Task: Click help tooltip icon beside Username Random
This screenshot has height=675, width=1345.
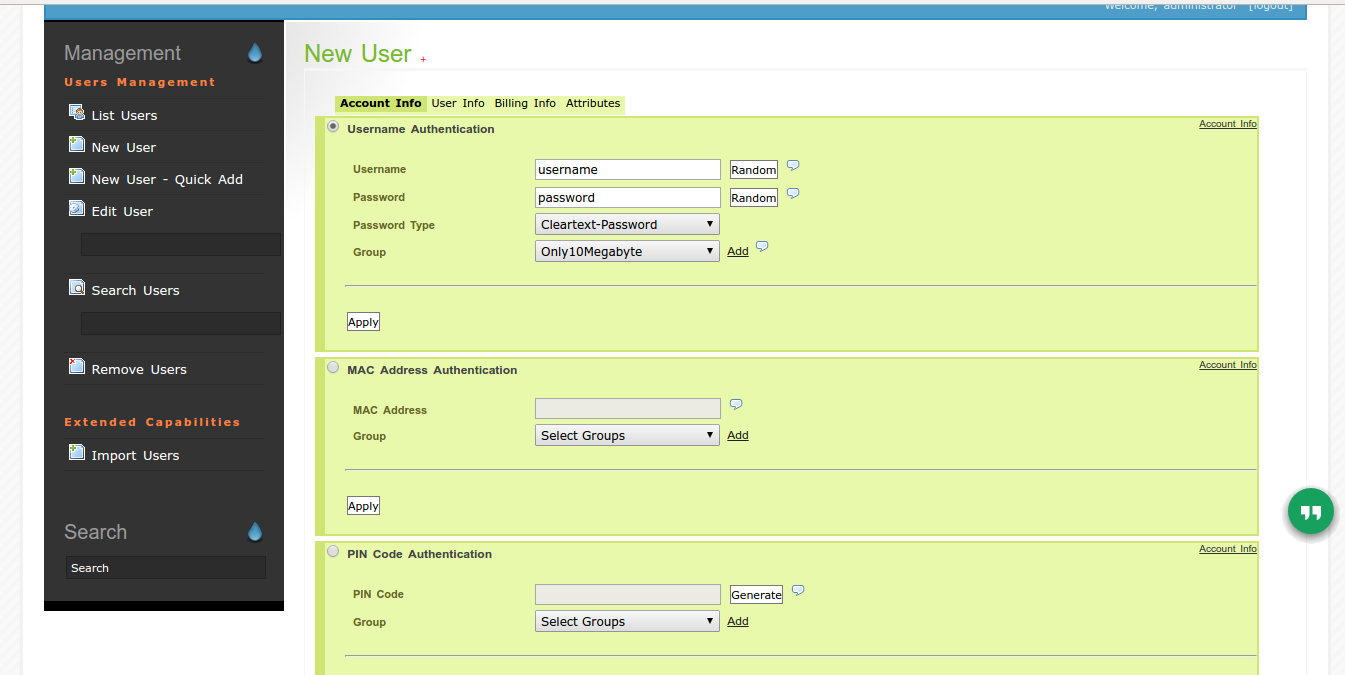Action: [x=793, y=166]
